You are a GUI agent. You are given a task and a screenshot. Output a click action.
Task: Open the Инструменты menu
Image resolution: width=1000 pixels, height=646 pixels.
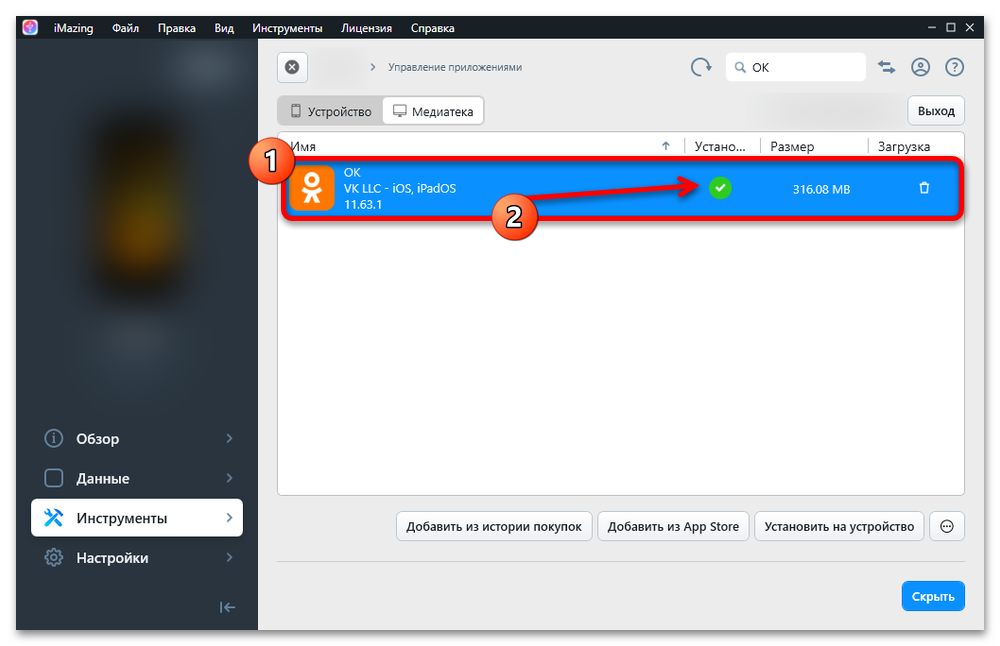tap(287, 28)
